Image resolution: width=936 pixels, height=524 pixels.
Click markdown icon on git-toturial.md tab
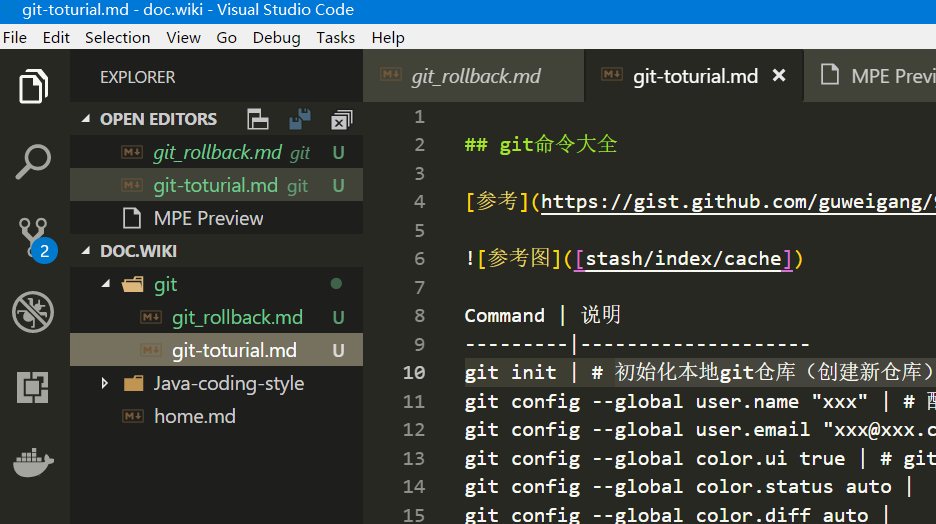612,75
